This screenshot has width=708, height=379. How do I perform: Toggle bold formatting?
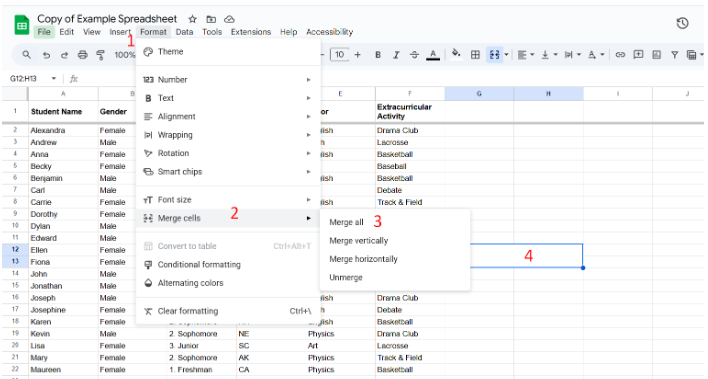click(x=378, y=55)
